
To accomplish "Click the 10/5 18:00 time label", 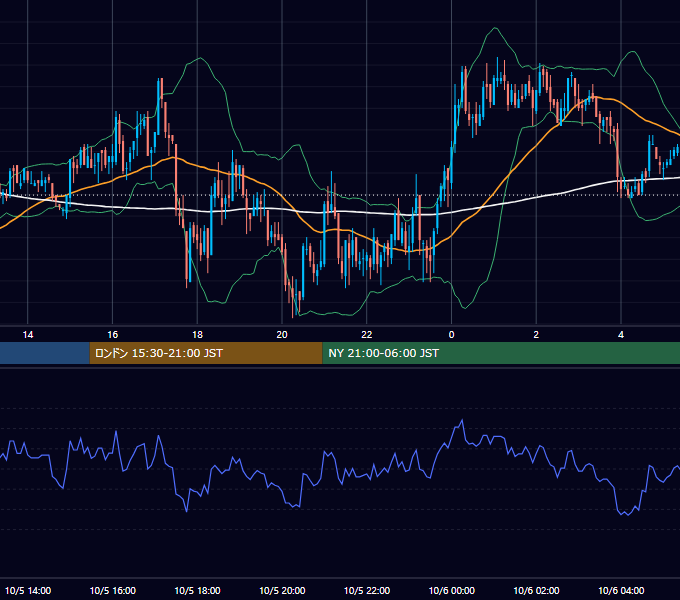I will 197,590.
